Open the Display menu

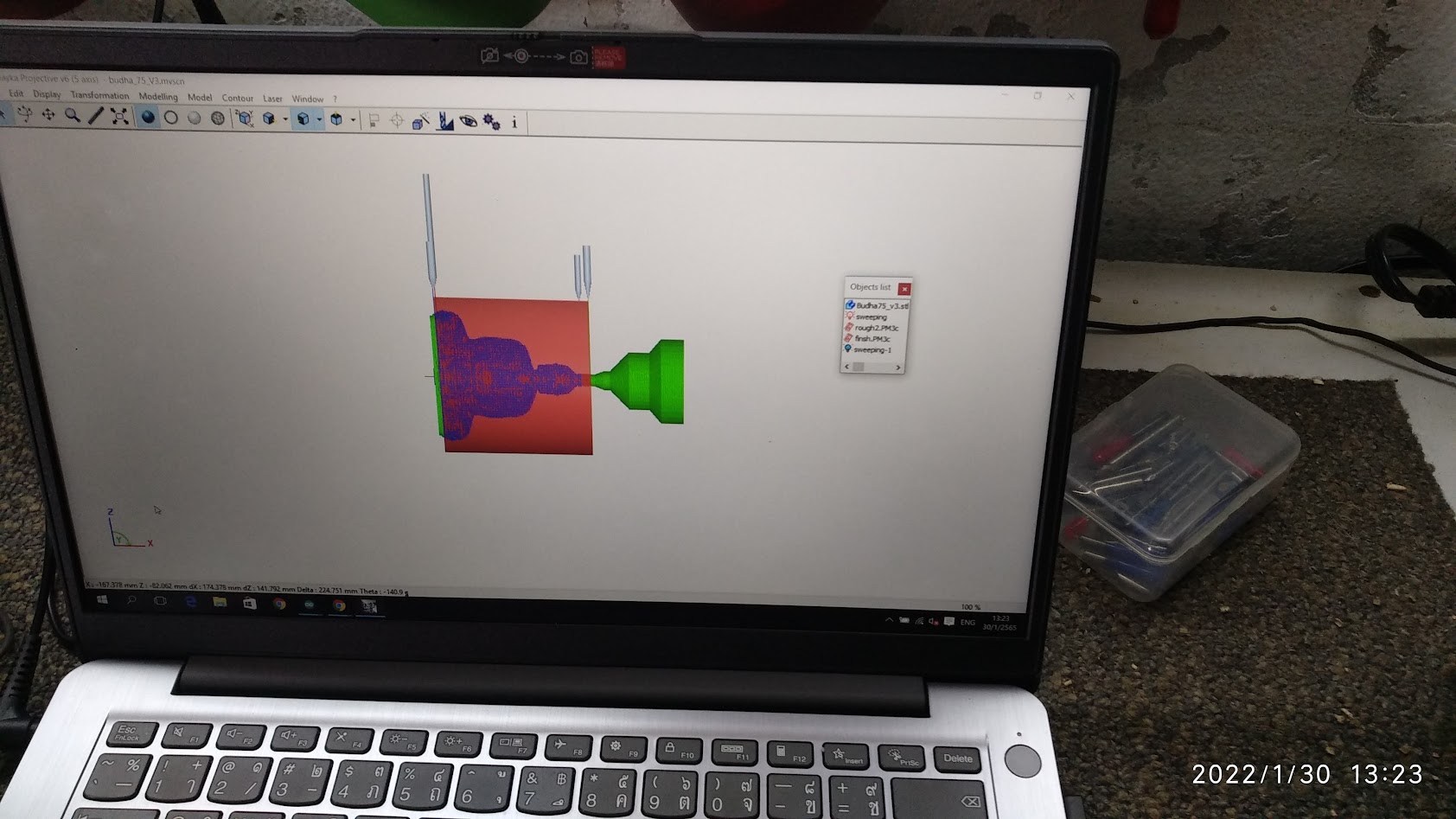(47, 94)
